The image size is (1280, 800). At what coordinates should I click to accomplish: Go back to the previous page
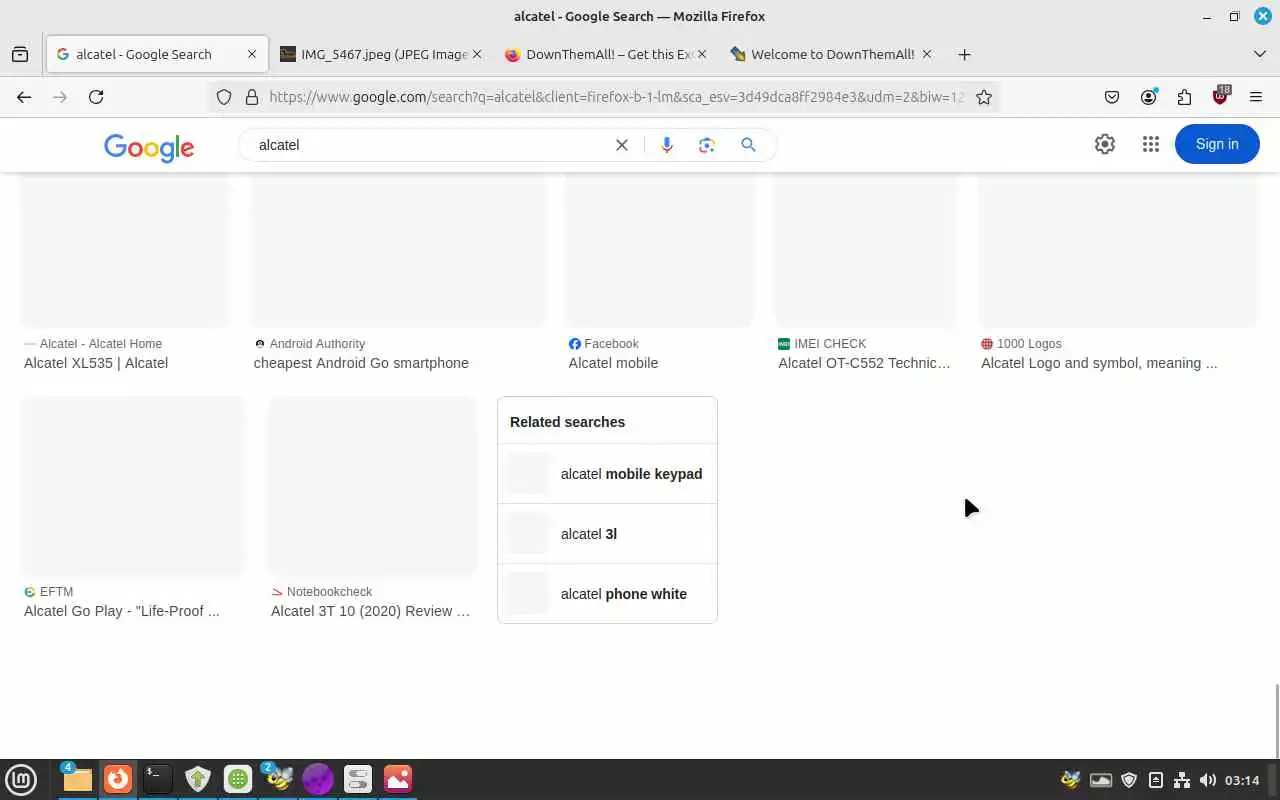(24, 97)
